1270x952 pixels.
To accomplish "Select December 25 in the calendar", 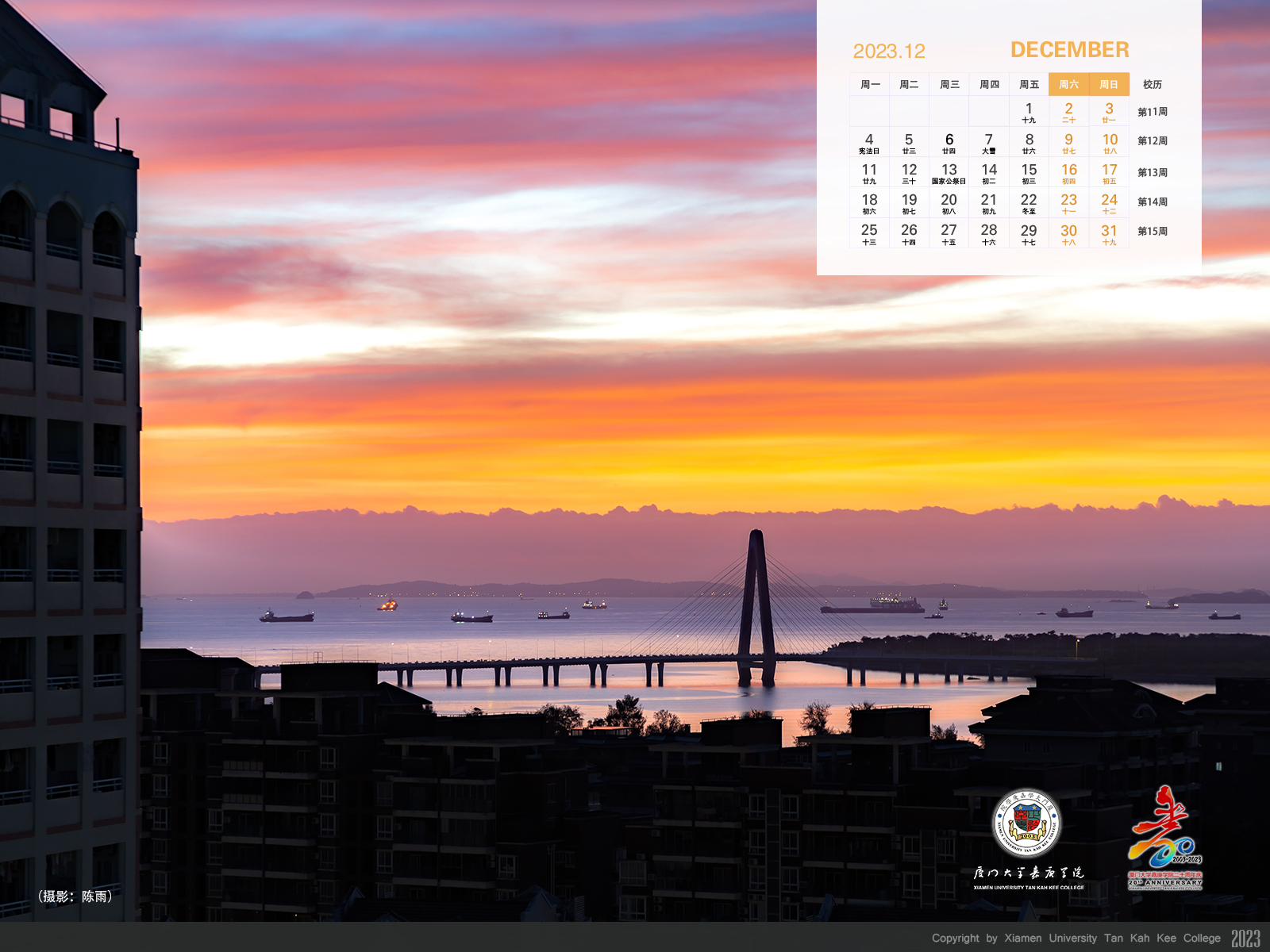I will (x=869, y=234).
